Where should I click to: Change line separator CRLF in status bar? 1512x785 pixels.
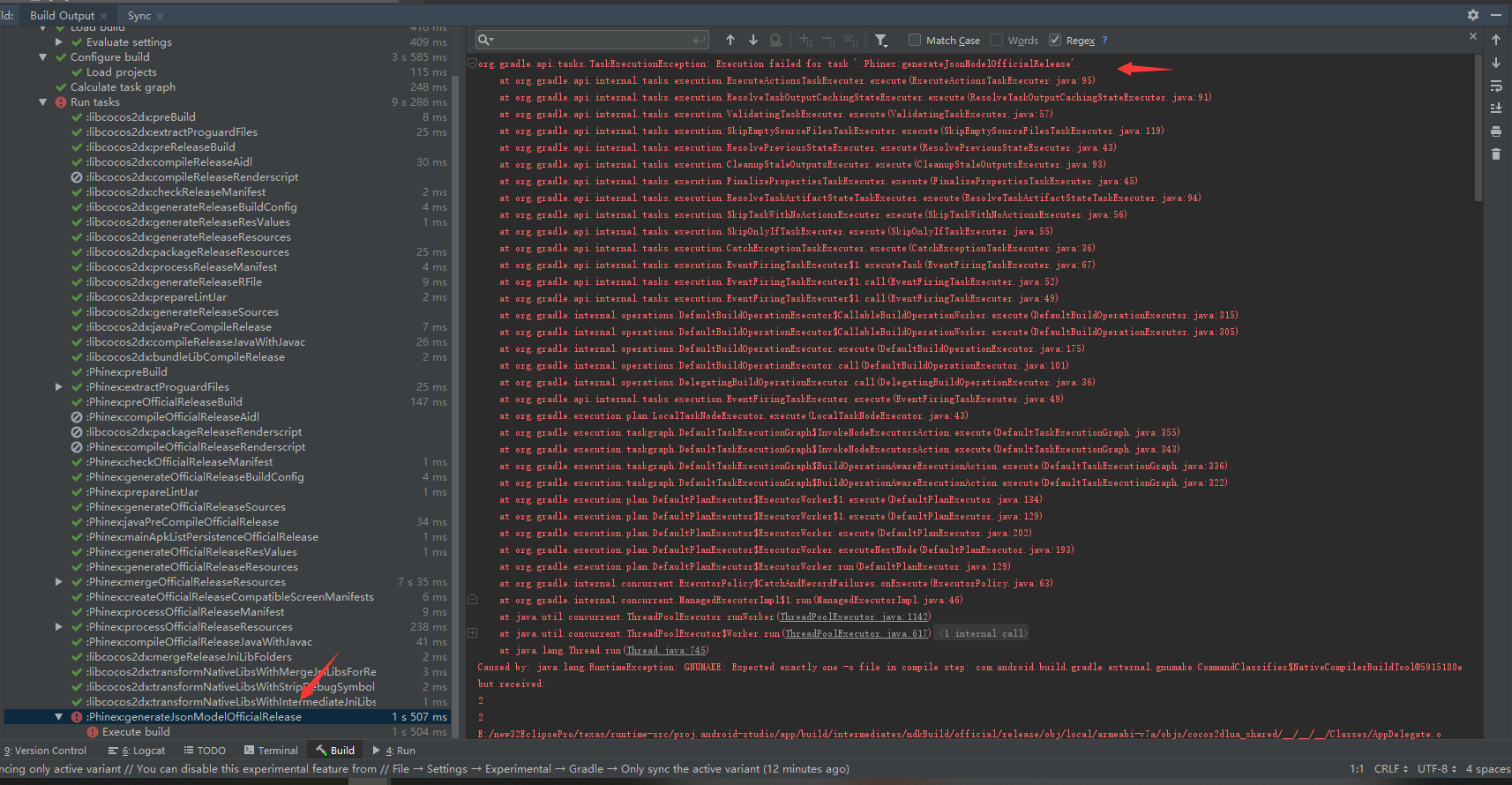(1391, 769)
